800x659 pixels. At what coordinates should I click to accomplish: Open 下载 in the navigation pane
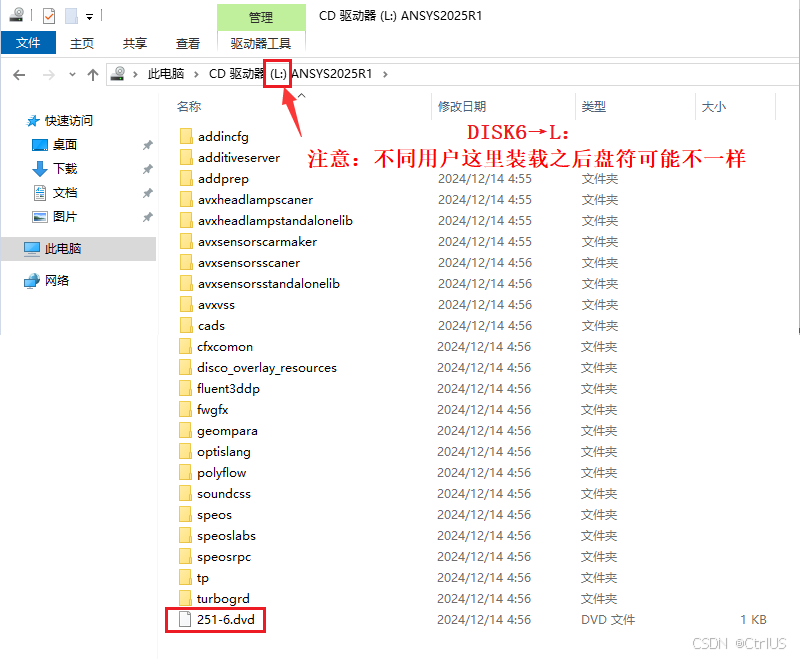click(55, 169)
